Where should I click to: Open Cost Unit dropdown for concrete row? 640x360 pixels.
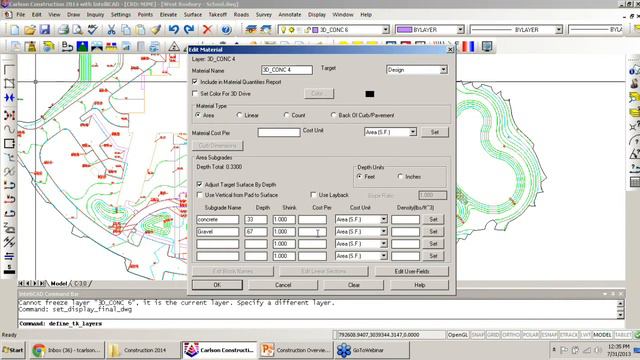tap(383, 220)
